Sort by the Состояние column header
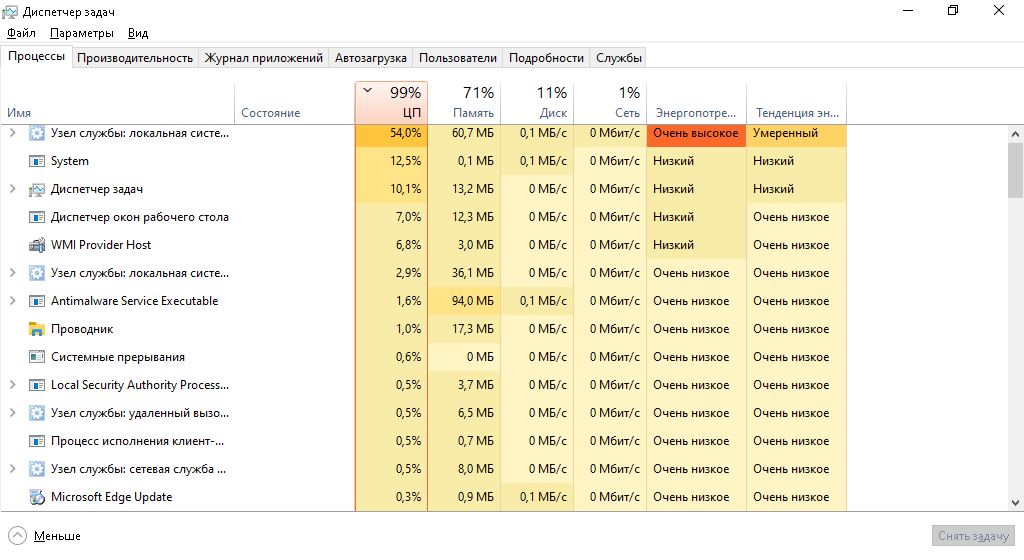Viewport: 1024px width, 560px height. [295, 103]
